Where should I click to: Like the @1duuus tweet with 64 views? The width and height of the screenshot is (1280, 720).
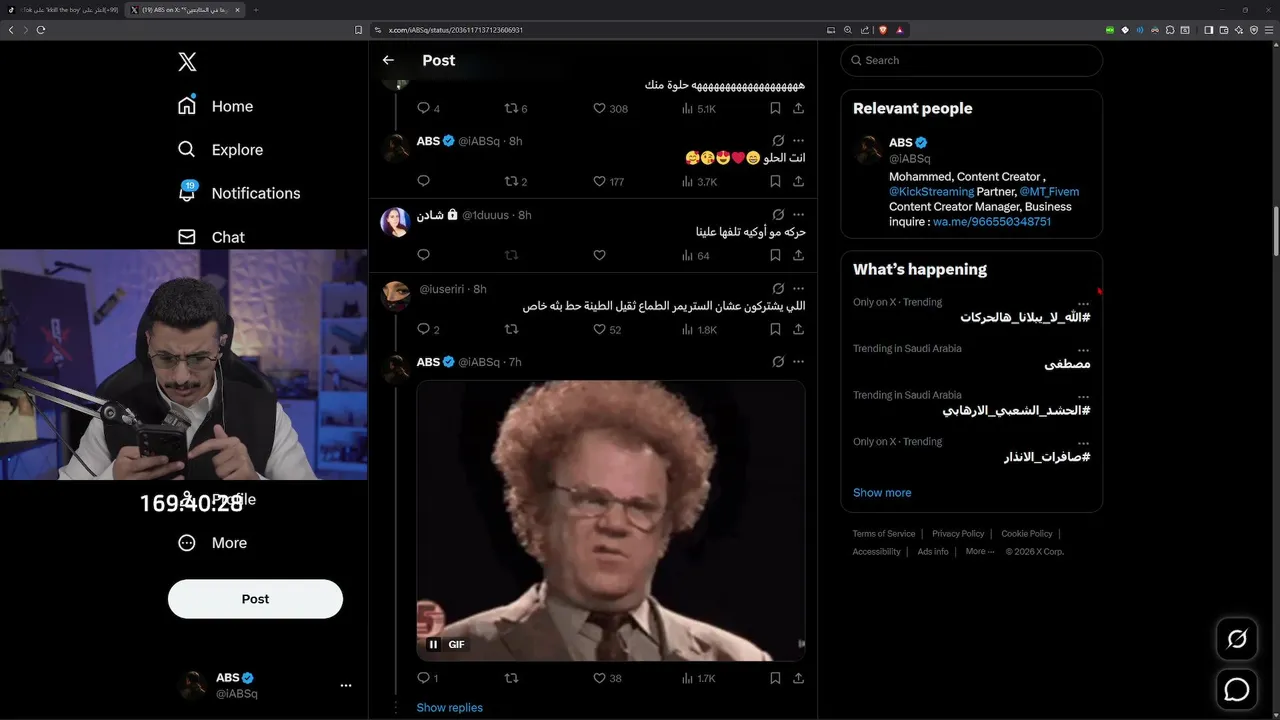coord(599,255)
